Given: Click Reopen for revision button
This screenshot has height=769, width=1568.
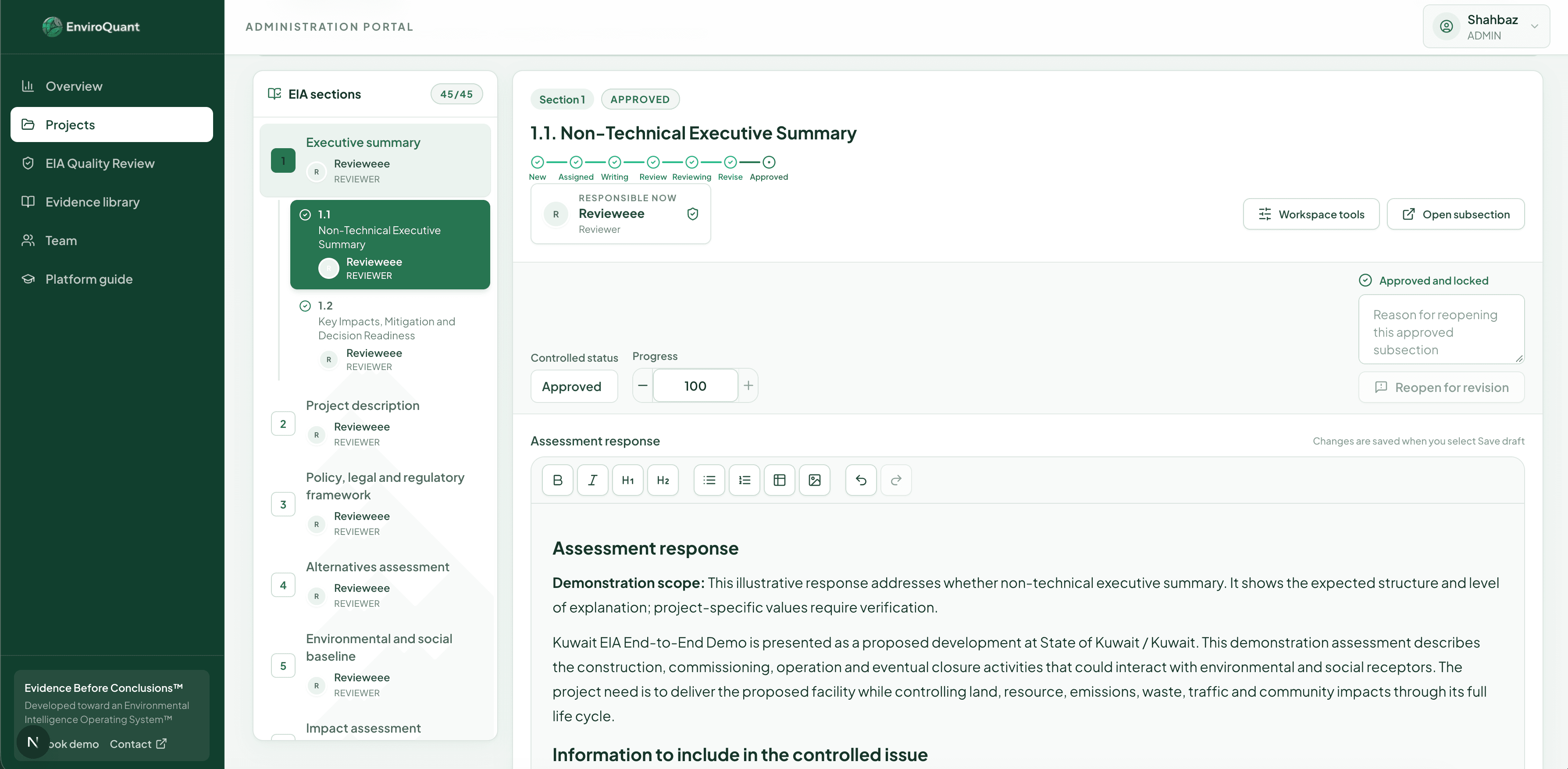Looking at the screenshot, I should pos(1441,388).
